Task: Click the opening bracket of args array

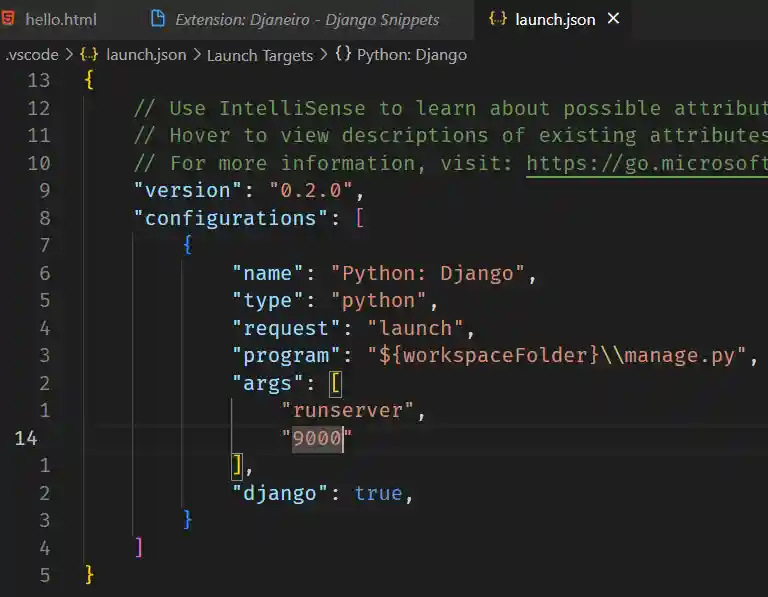Action: click(335, 383)
